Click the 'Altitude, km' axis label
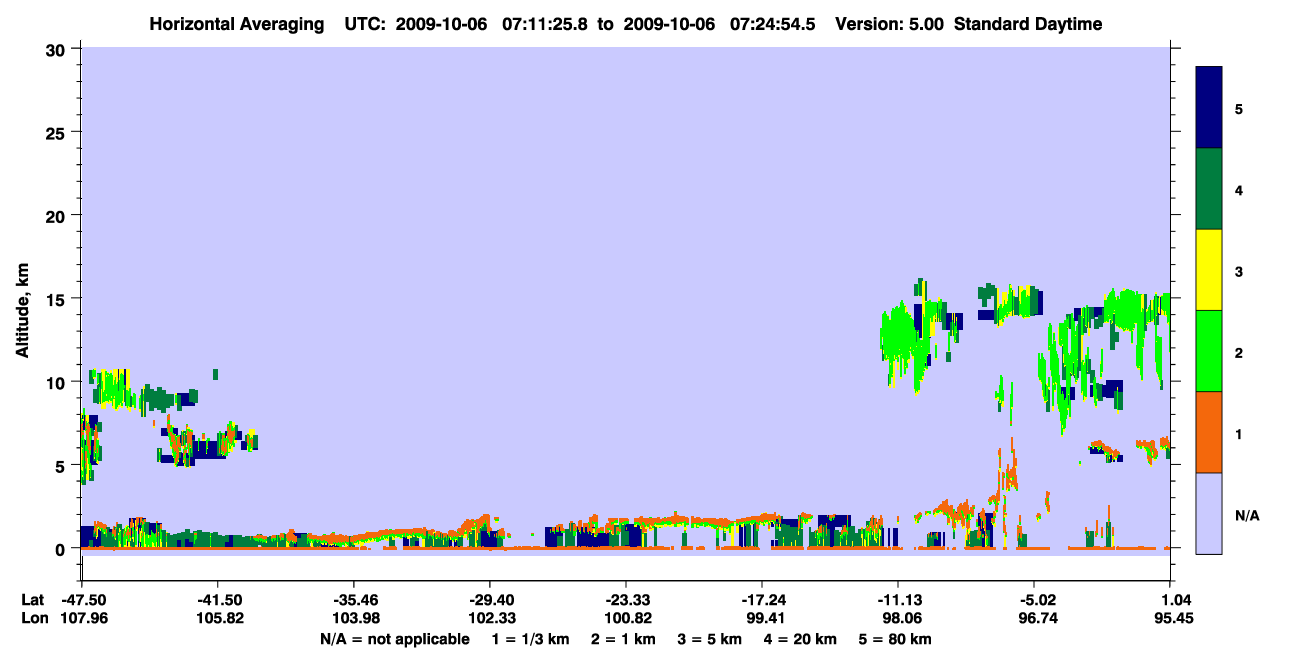Screen dimensions: 1300x667 point(23,312)
